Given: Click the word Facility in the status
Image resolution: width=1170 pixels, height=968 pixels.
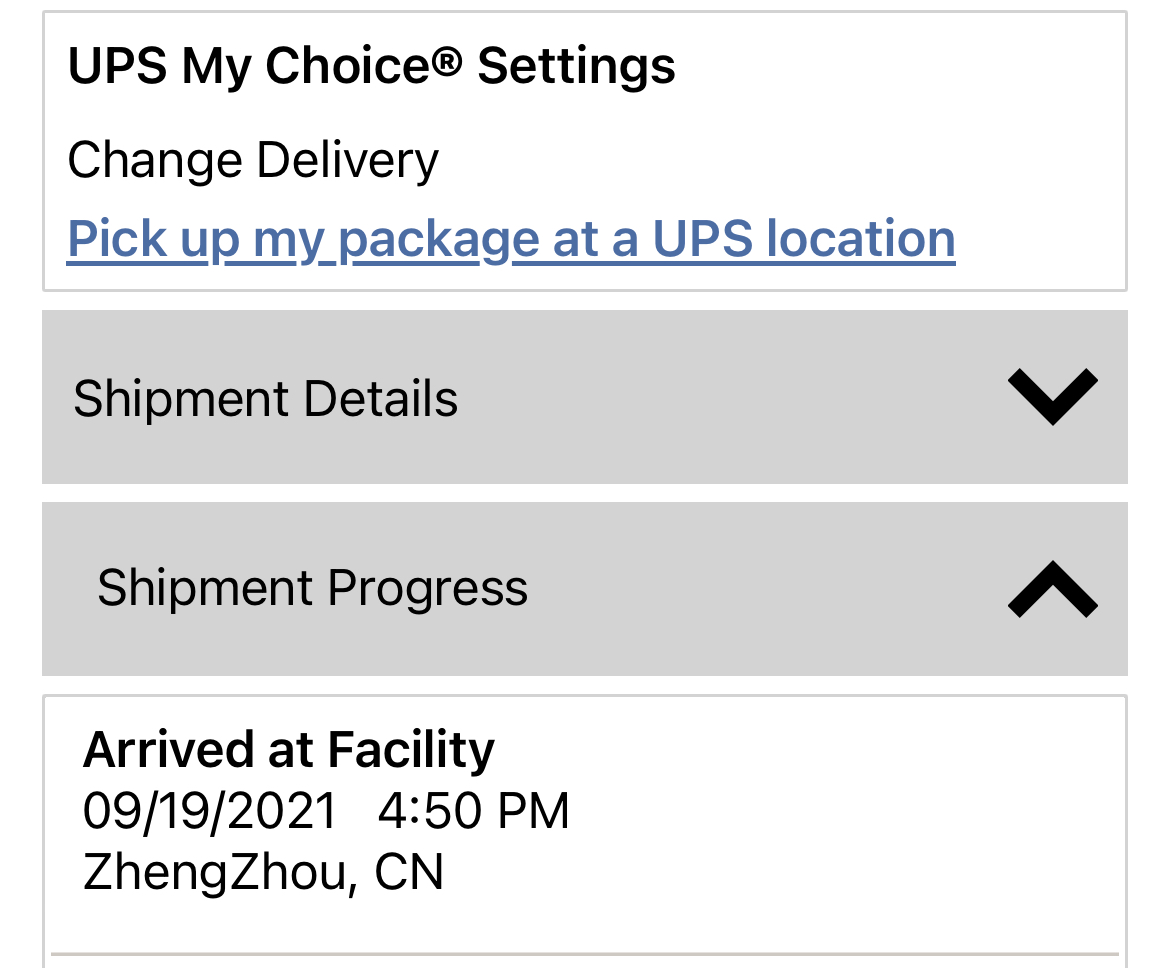Looking at the screenshot, I should 411,749.
